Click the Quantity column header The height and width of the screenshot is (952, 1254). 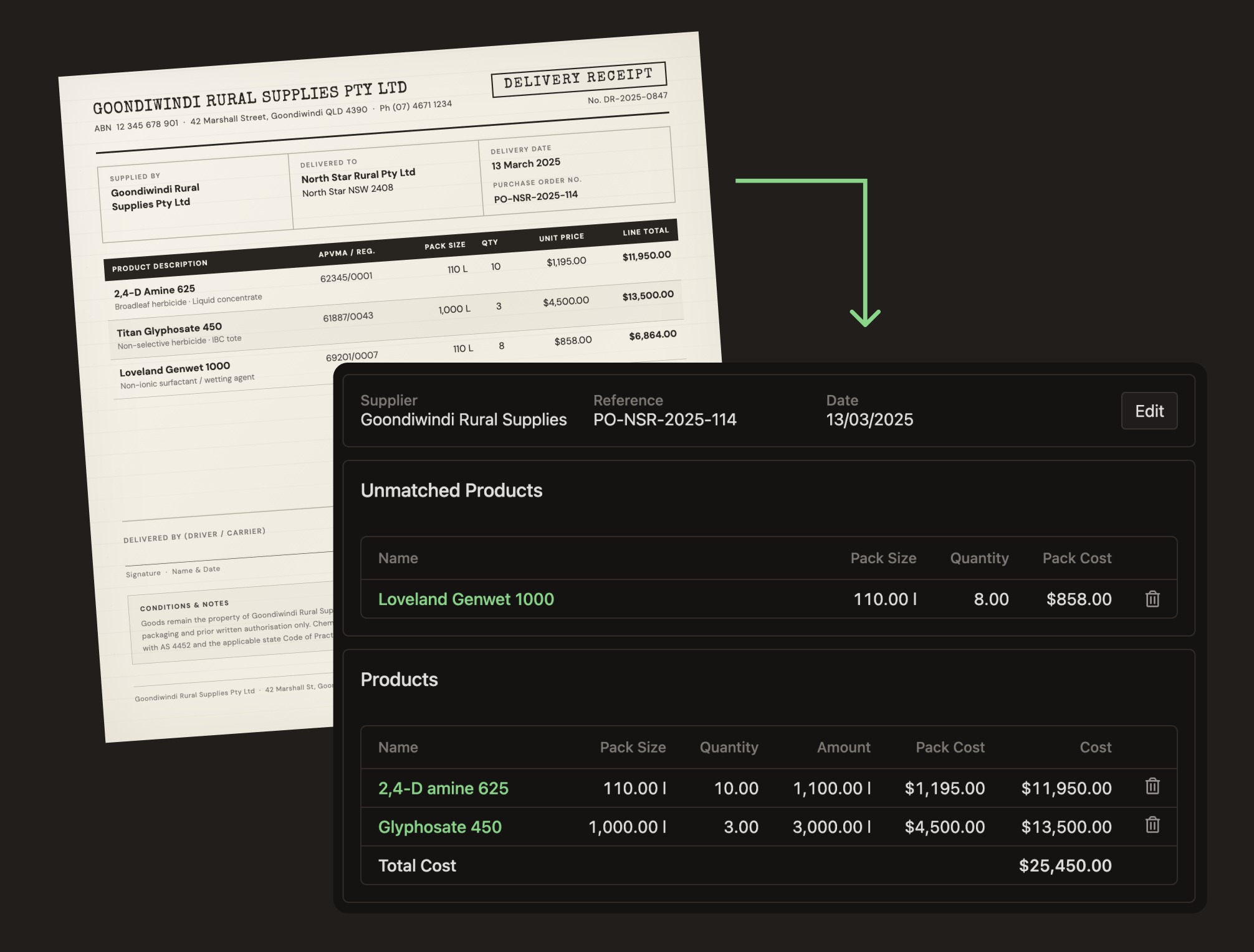(729, 747)
